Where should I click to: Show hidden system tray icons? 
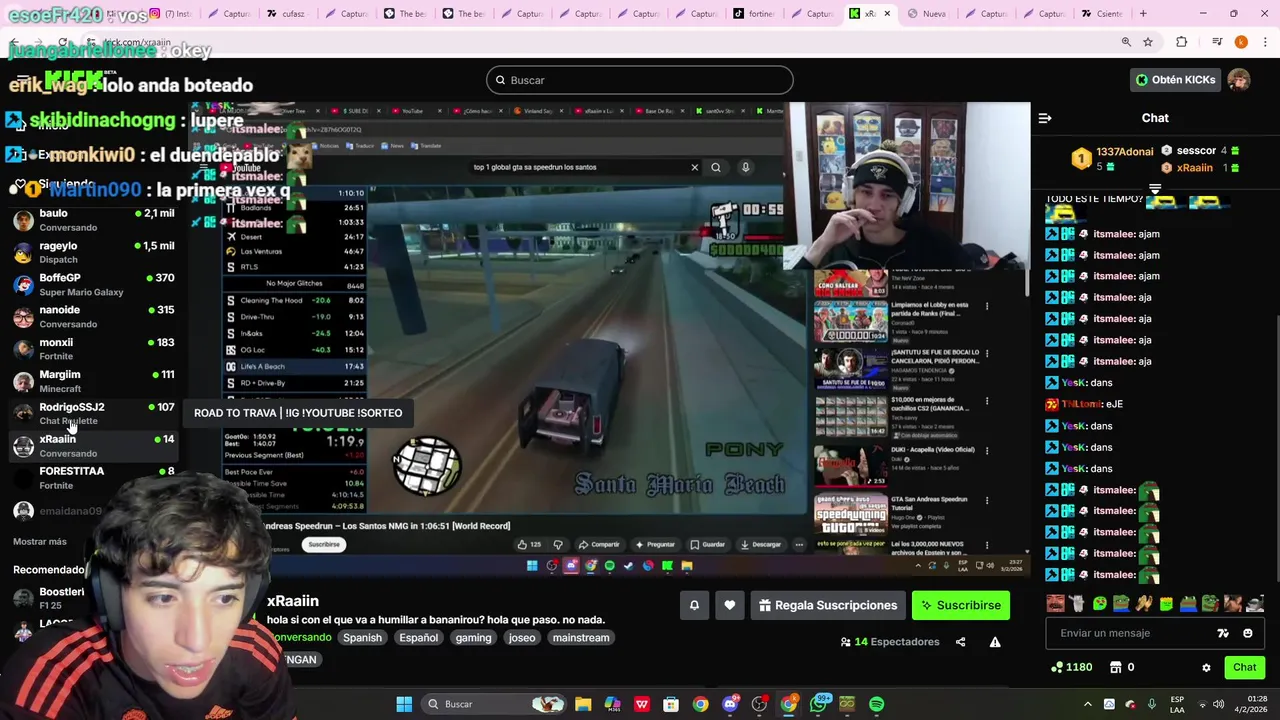pos(1088,704)
